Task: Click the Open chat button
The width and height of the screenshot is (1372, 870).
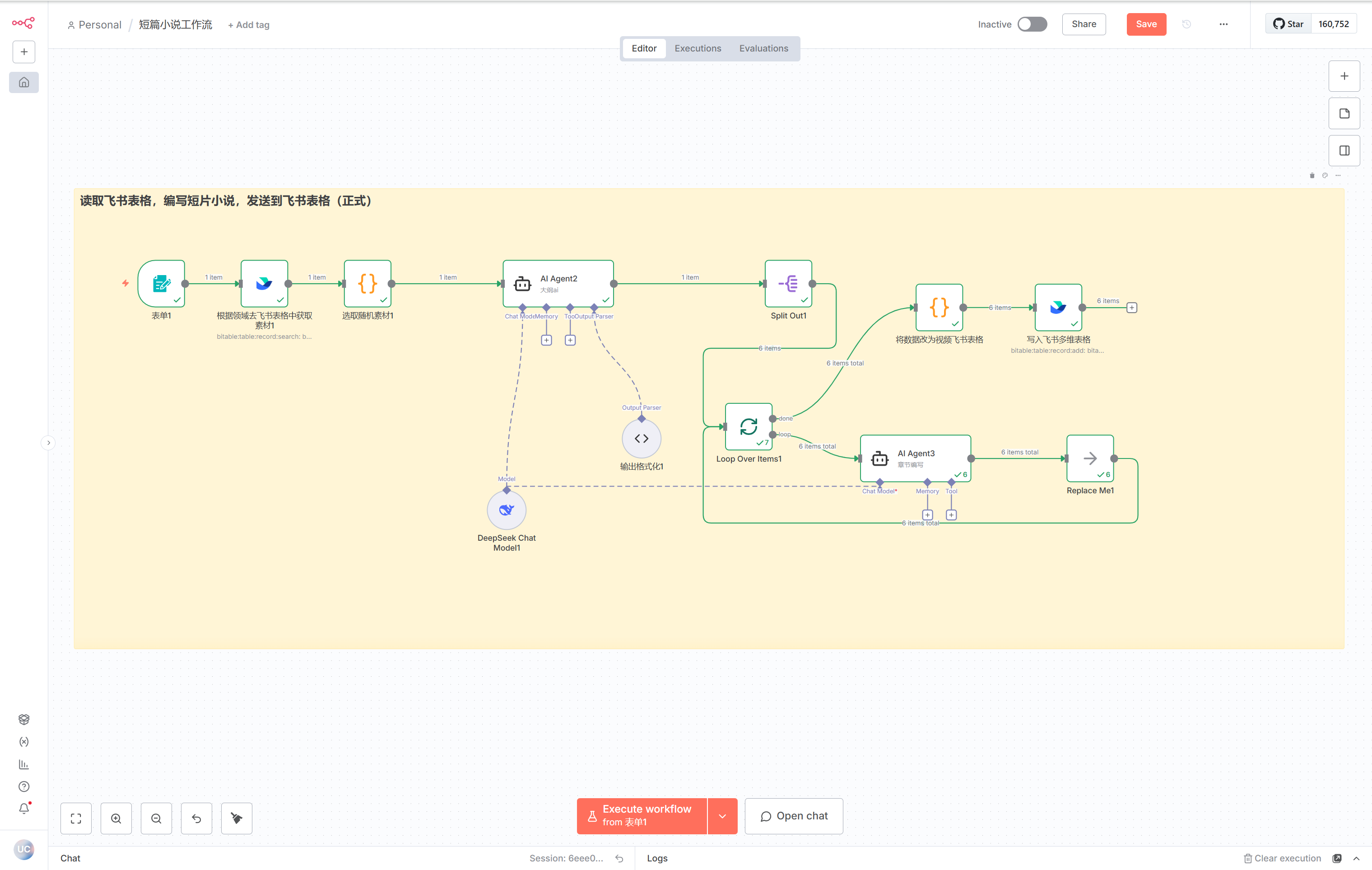Action: (793, 816)
